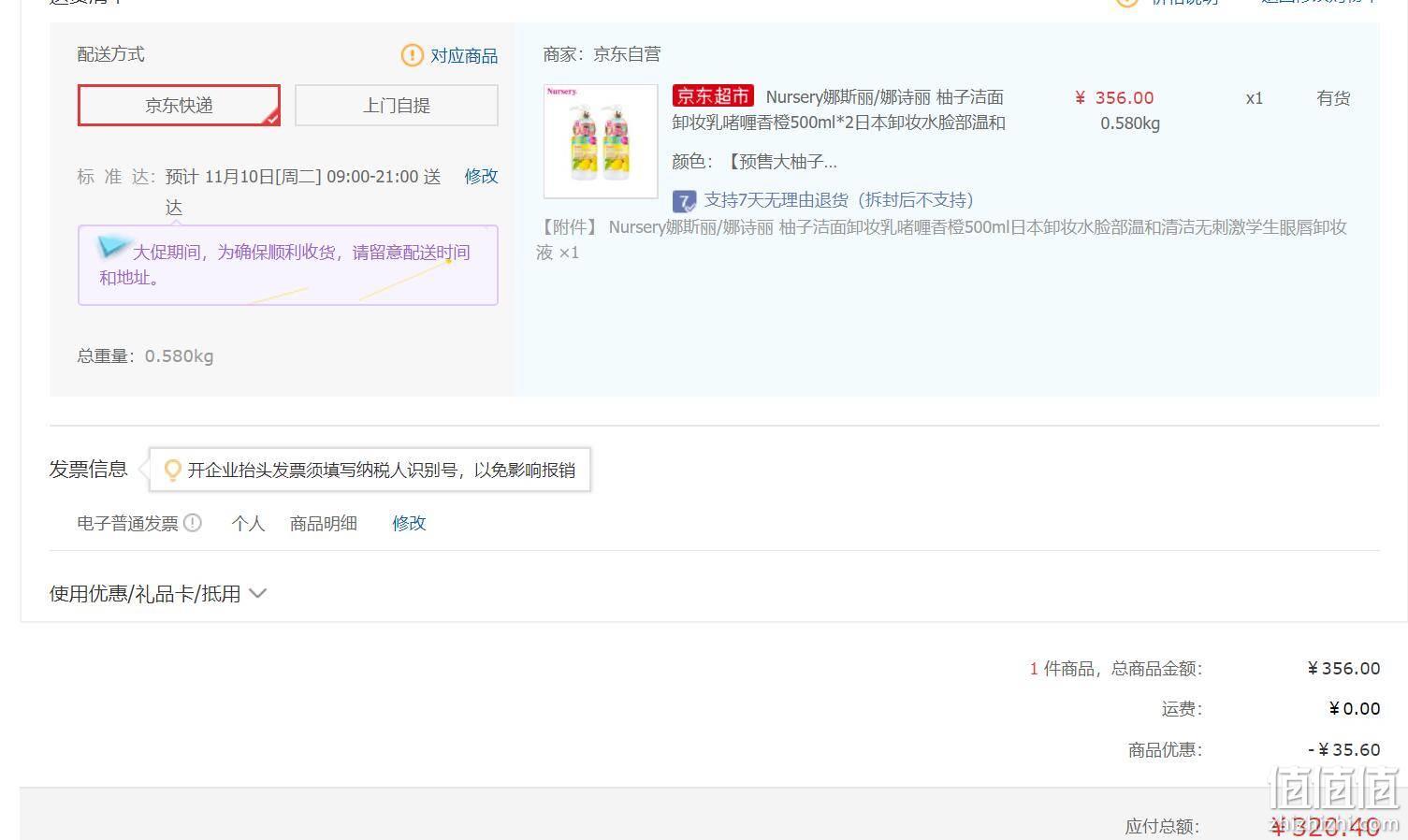Click the ¥356.00 item price
The width and height of the screenshot is (1408, 840).
1114,97
